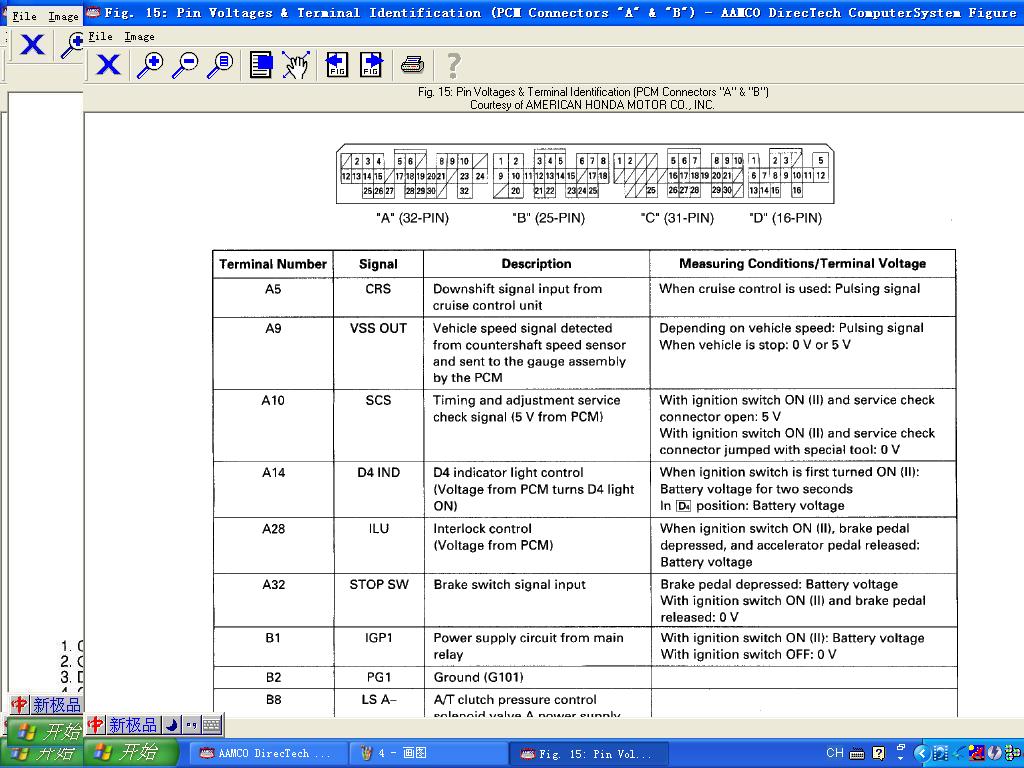The height and width of the screenshot is (768, 1024).
Task: Click the CH language indicator in the taskbar
Action: (x=835, y=753)
